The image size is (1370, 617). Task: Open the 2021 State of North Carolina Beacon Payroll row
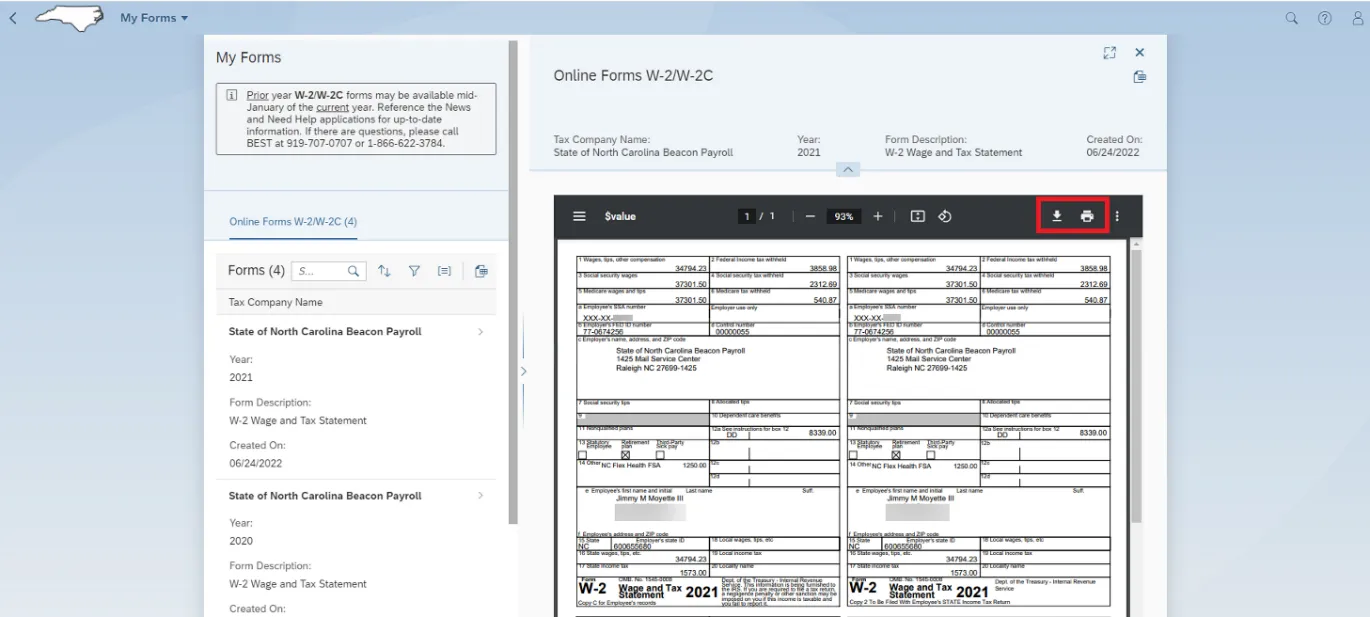click(356, 396)
